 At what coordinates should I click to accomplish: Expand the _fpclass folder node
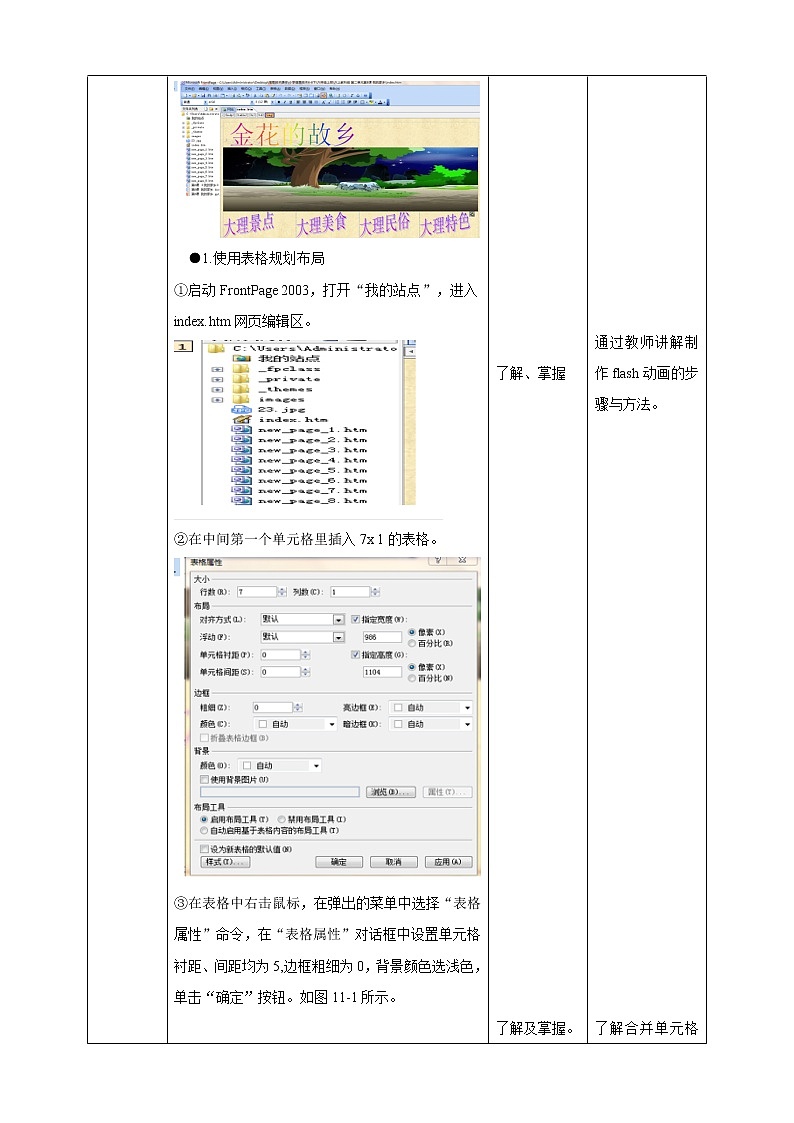click(217, 370)
